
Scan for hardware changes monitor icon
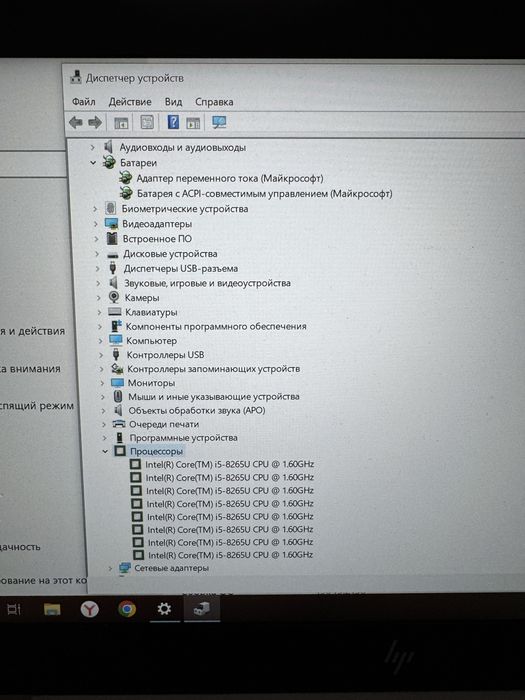coord(219,122)
